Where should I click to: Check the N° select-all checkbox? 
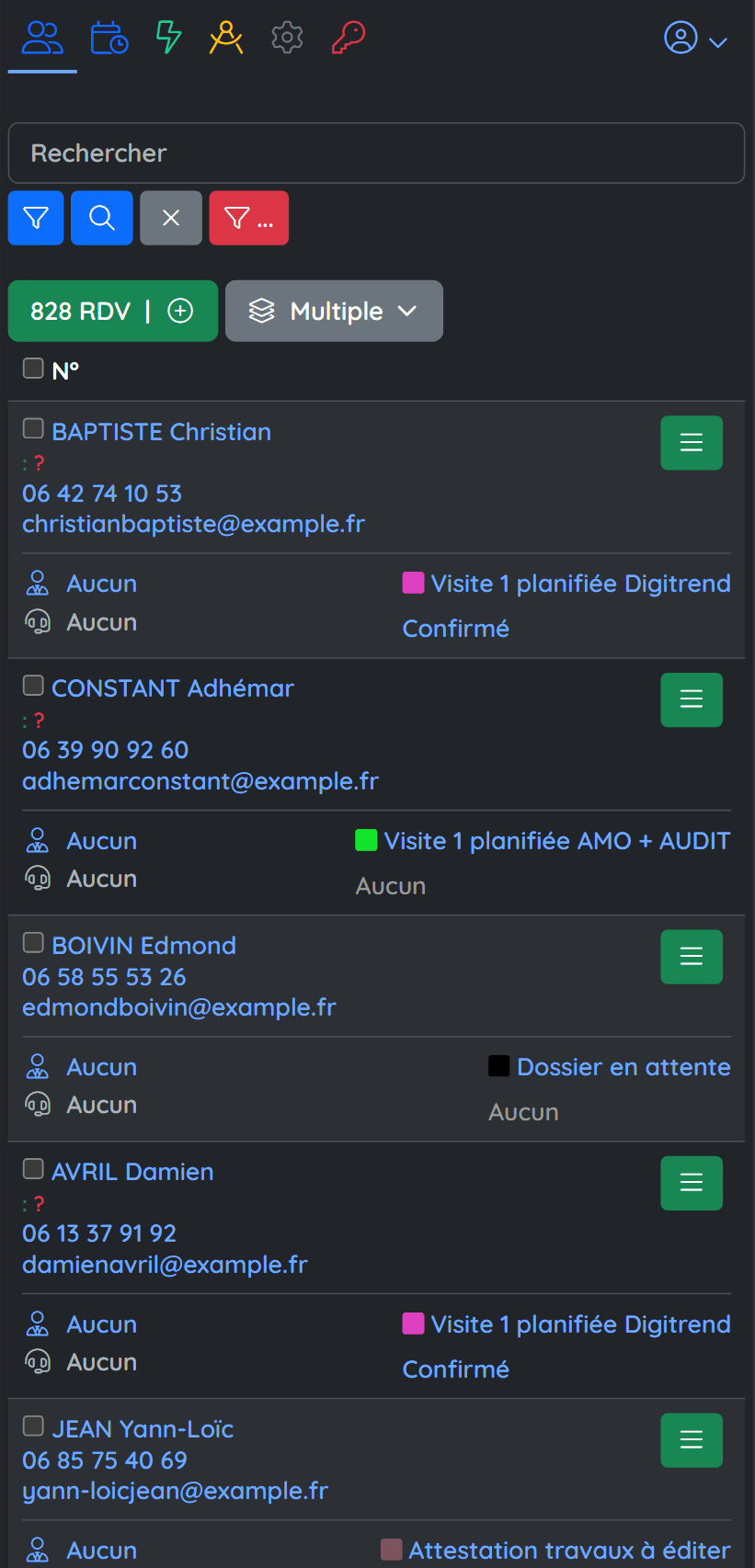click(33, 369)
